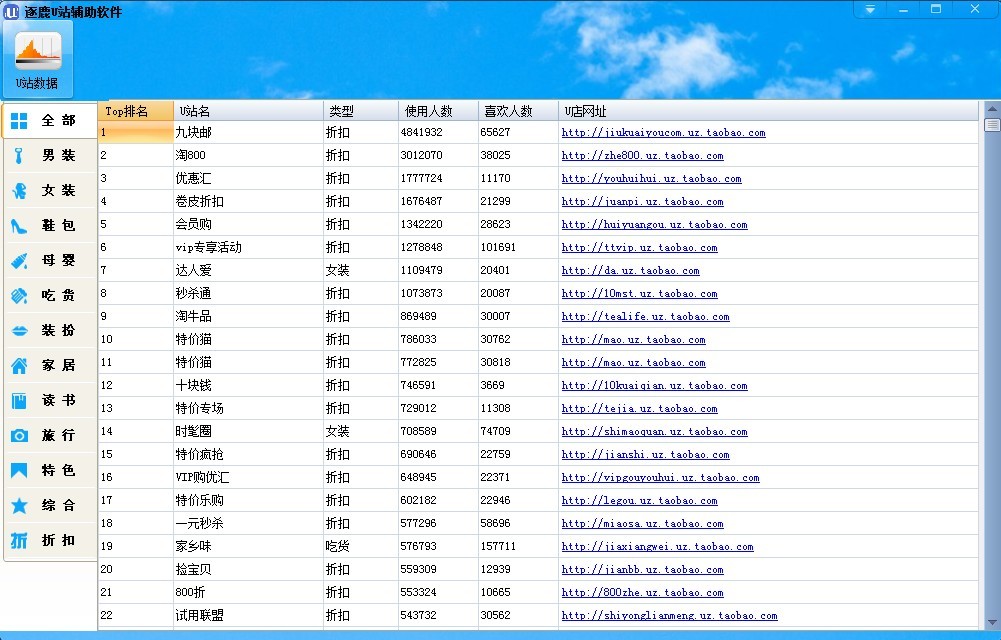The image size is (1001, 640).
Task: Select the 折扣 discount icon
Action: [x=19, y=540]
